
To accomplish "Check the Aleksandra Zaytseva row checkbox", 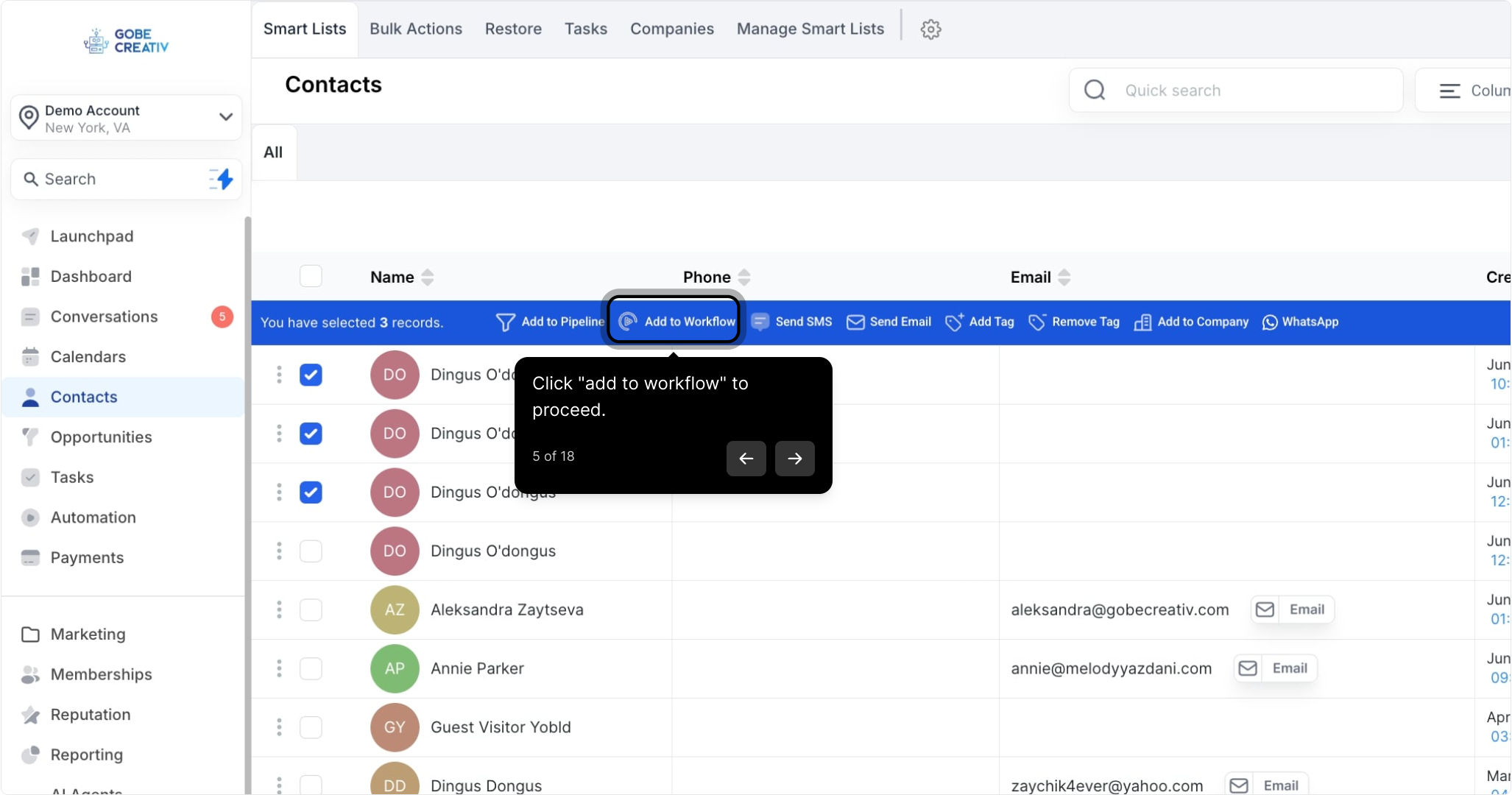I will pos(311,609).
